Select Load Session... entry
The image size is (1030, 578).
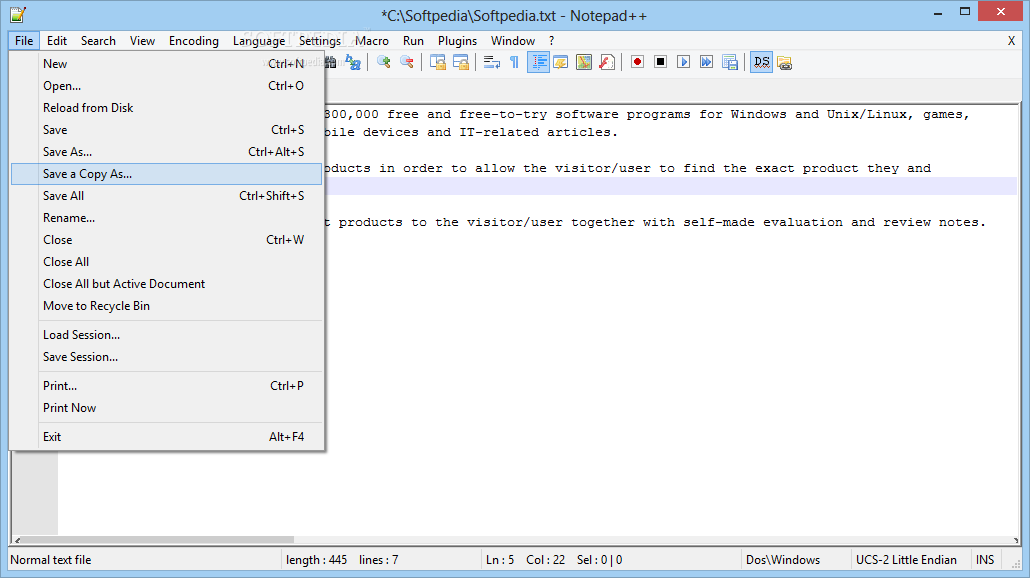[x=167, y=335]
